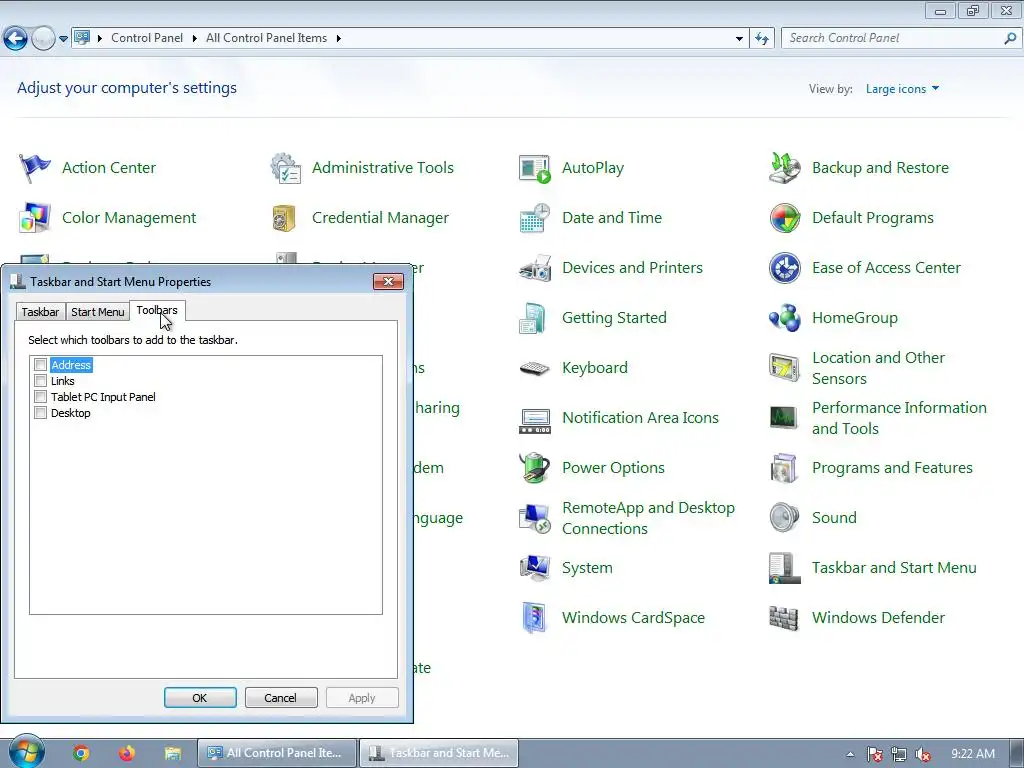1024x768 pixels.
Task: Open the Action Center link
Action: pyautogui.click(x=109, y=168)
